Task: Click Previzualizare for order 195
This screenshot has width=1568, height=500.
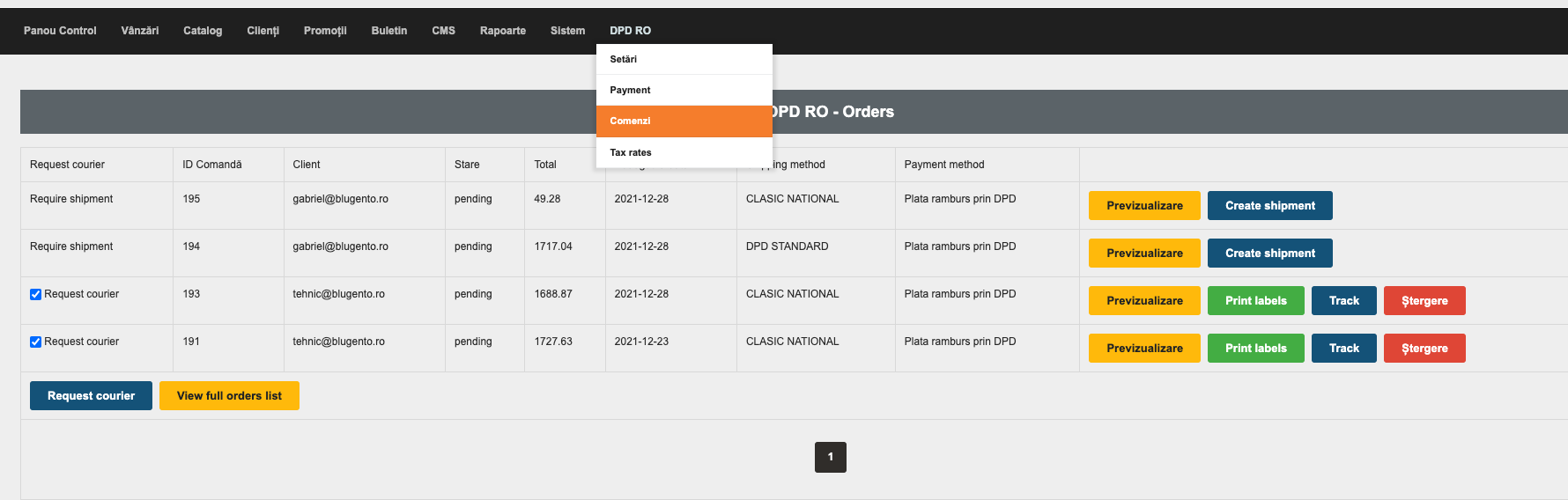Action: click(x=1144, y=206)
